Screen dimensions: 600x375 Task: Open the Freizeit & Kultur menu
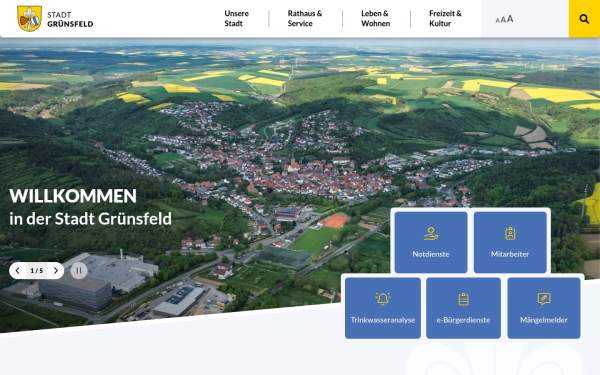click(x=445, y=18)
